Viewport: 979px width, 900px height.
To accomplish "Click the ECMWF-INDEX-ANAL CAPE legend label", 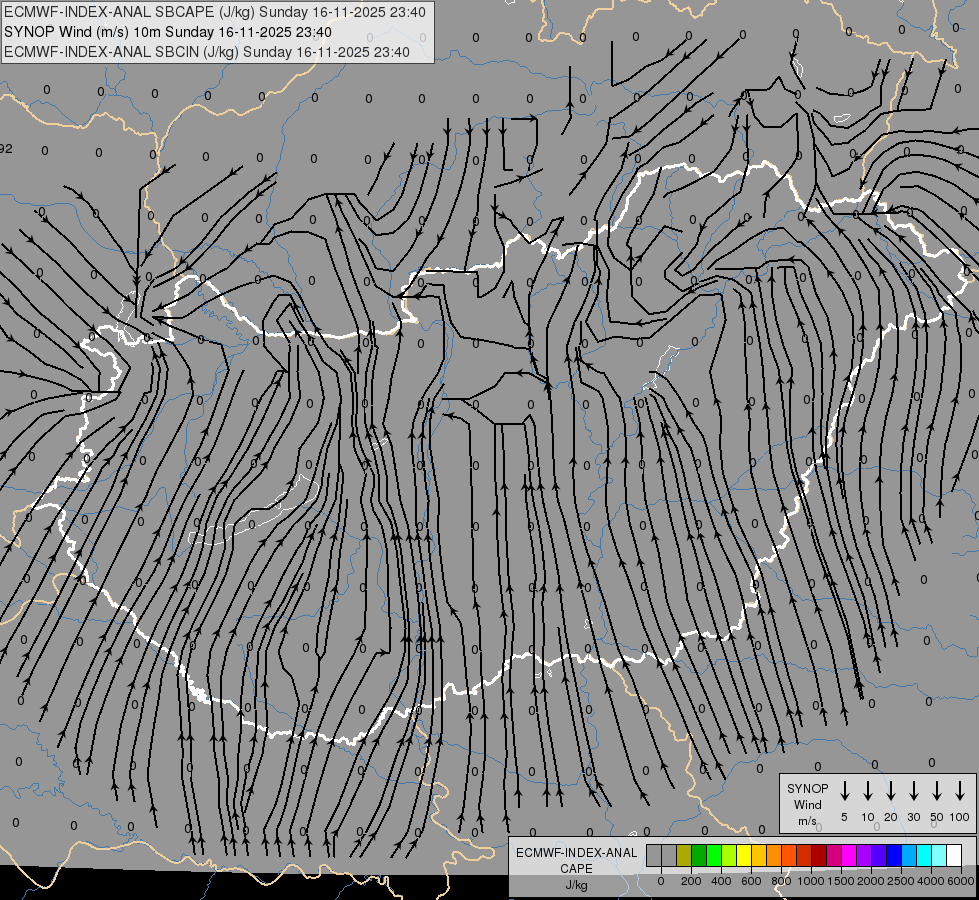I will [576, 868].
